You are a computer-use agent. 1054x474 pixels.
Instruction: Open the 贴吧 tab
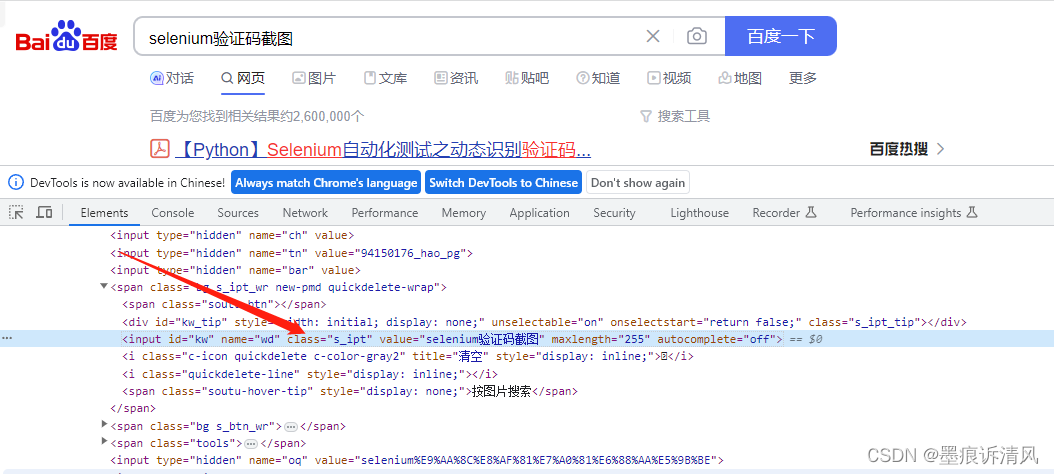pos(527,78)
